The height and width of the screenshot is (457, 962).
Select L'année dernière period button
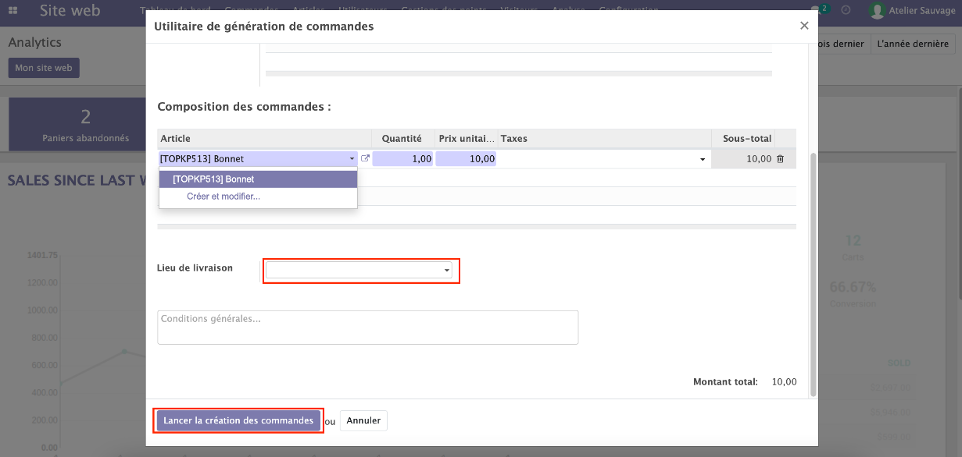(913, 44)
